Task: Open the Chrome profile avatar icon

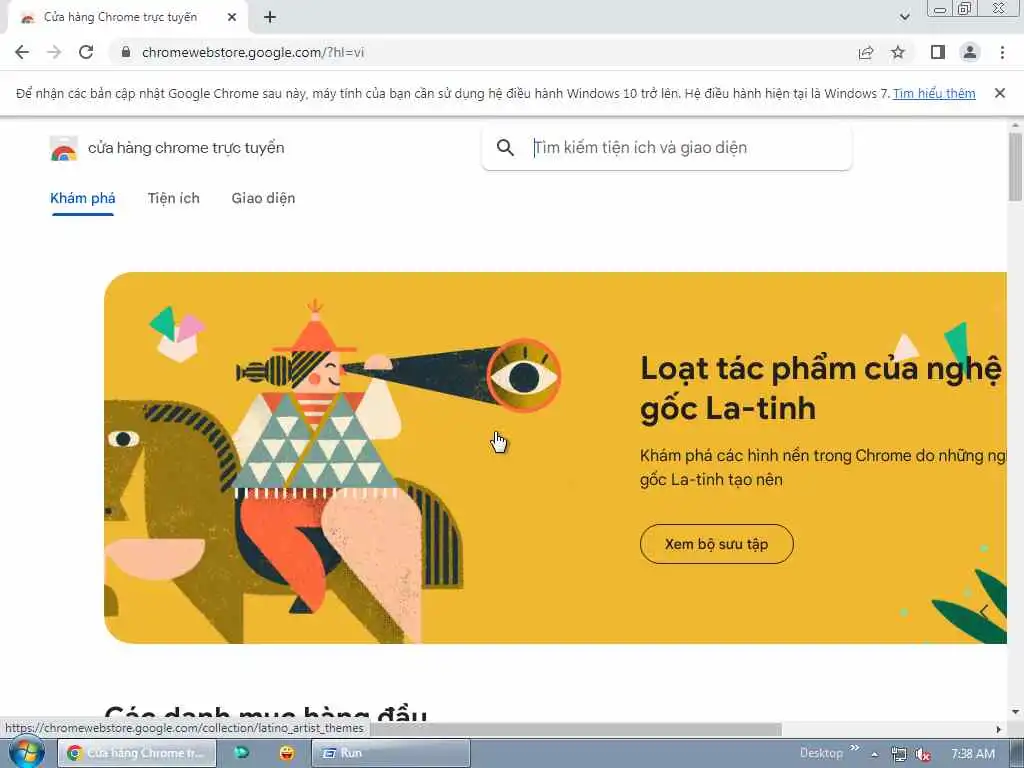Action: pyautogui.click(x=970, y=52)
